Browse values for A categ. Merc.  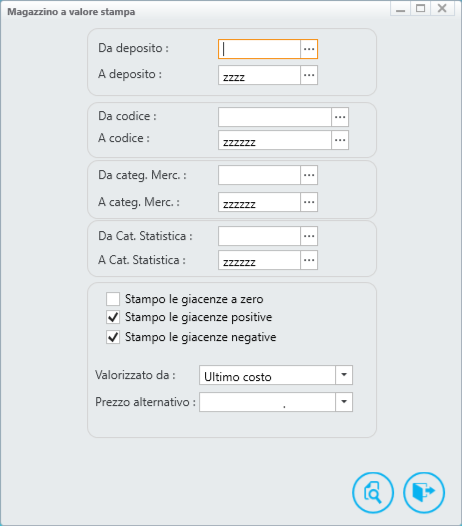309,202
